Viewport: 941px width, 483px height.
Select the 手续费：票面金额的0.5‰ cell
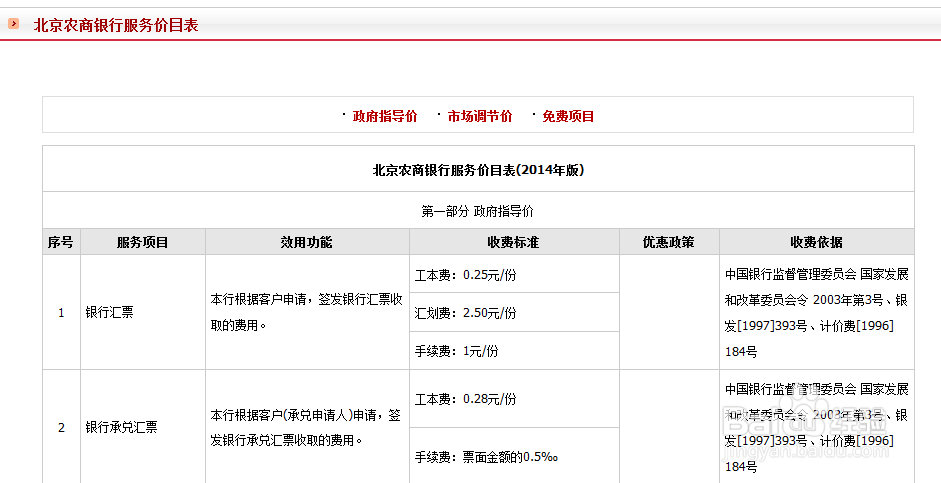(514, 456)
